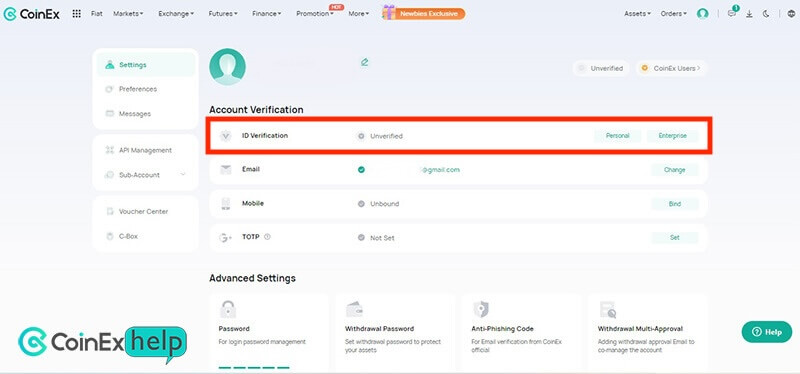This screenshot has width=800, height=374.
Task: Click the API Management sidebar icon
Action: click(x=109, y=150)
